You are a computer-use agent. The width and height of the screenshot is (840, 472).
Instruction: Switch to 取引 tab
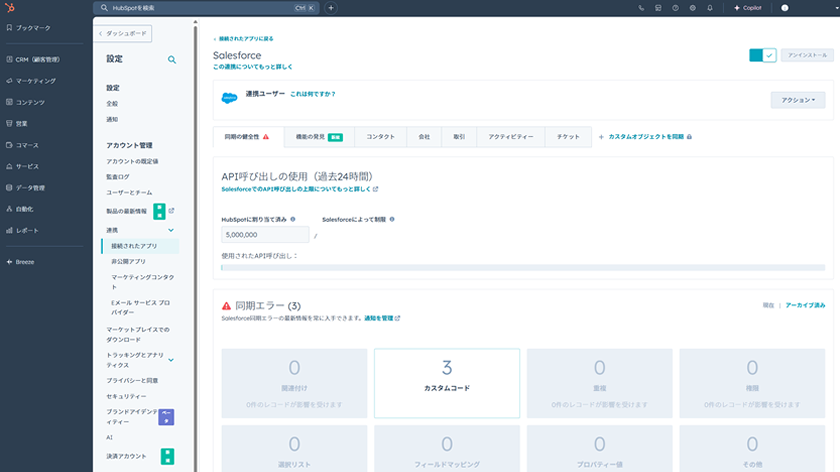tap(459, 137)
